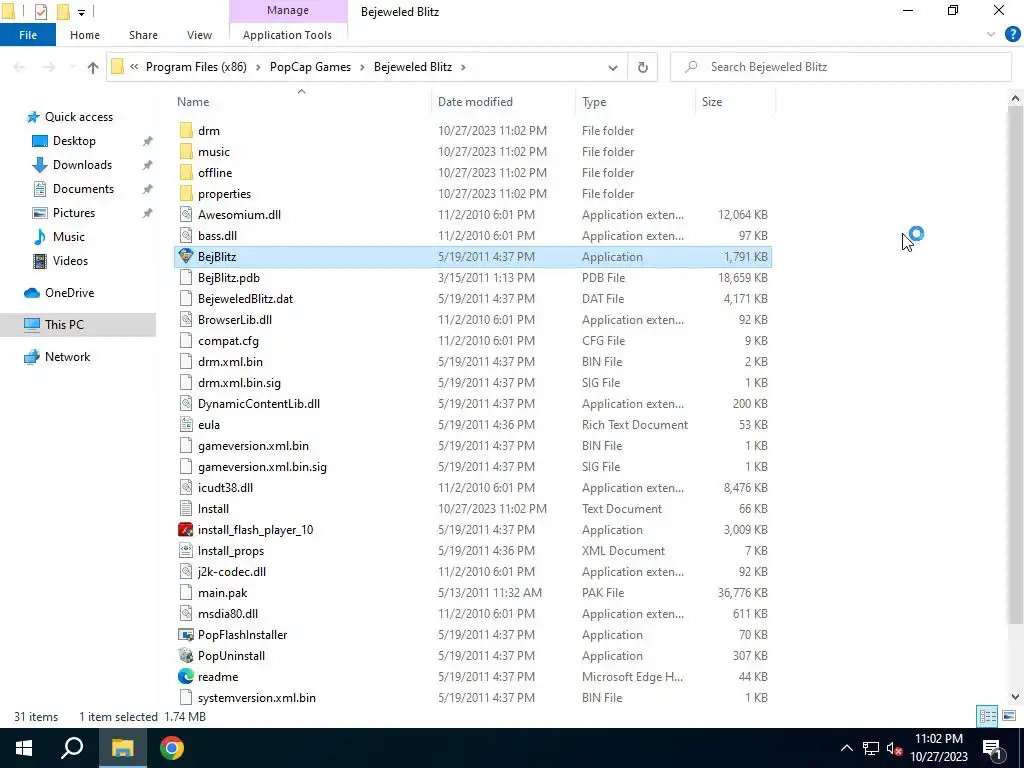Image resolution: width=1024 pixels, height=768 pixels.
Task: Expand breadcrumb chevron after Bejeweled Blitz
Action: 464,67
